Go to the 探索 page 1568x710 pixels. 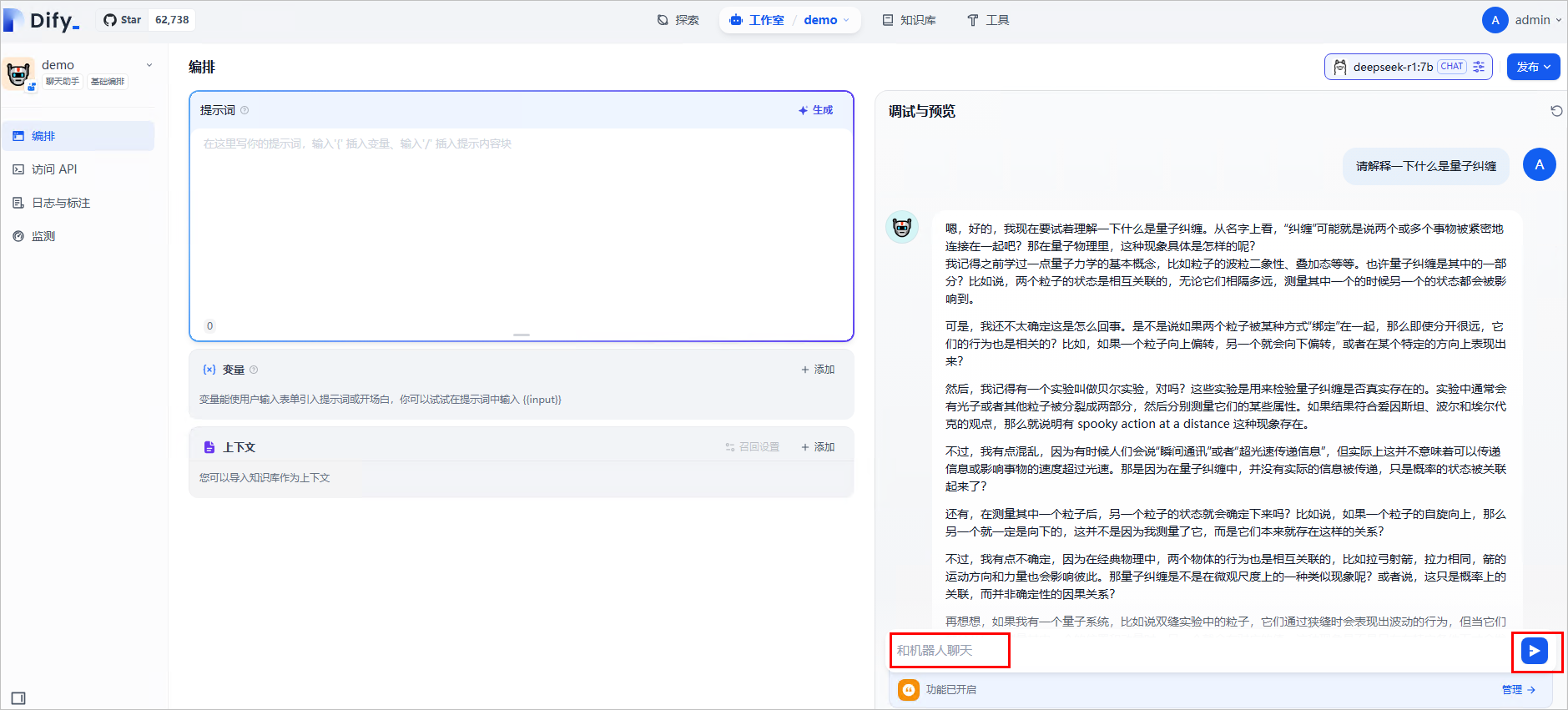[678, 20]
